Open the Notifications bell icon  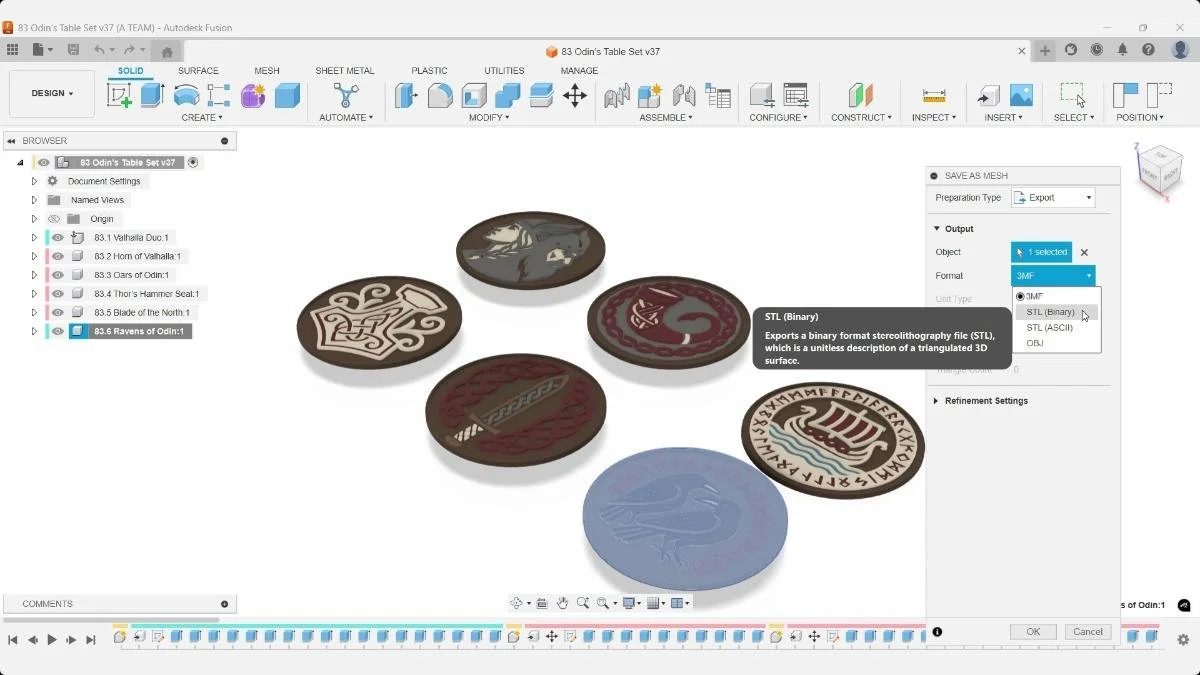1123,50
